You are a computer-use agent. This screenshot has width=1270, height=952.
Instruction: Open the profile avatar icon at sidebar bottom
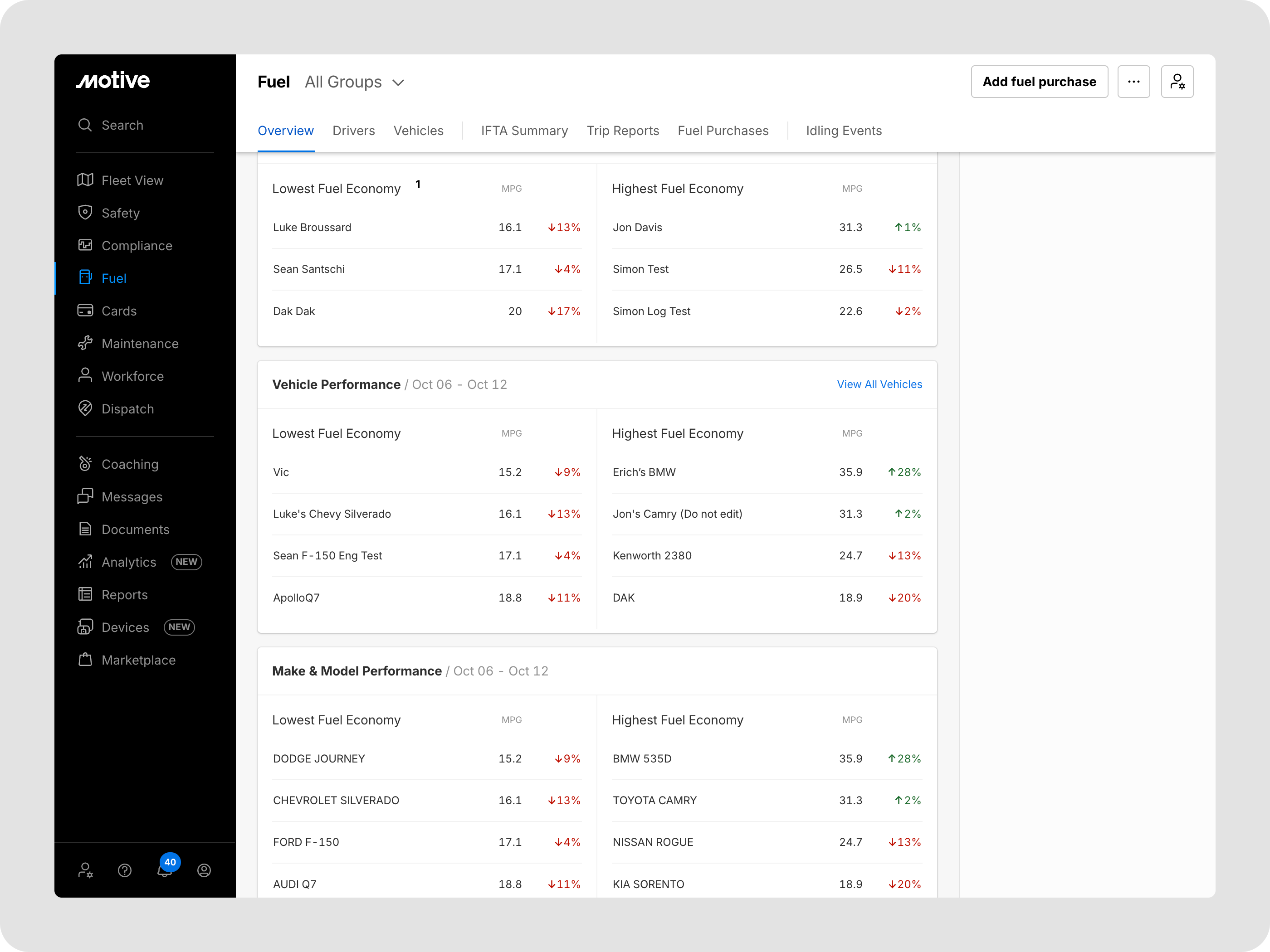pyautogui.click(x=204, y=870)
